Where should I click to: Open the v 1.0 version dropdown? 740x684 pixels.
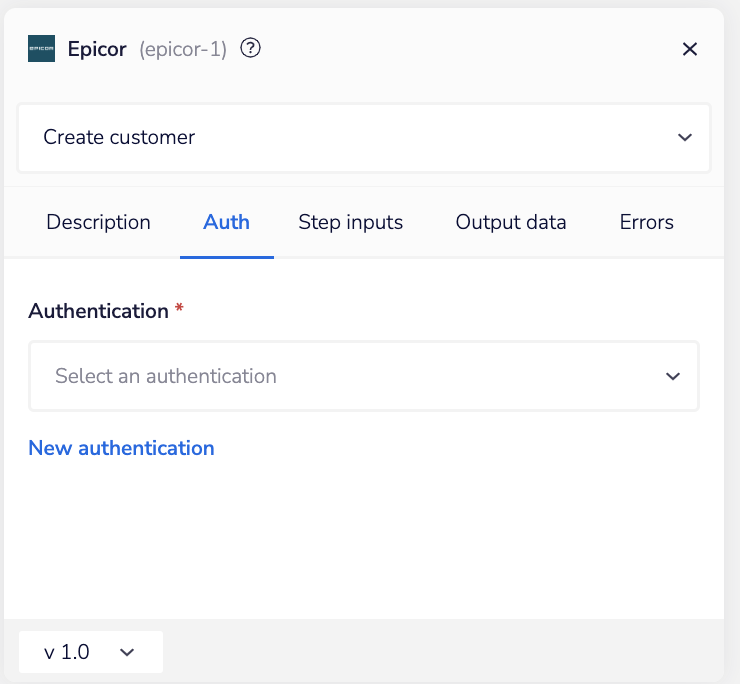point(89,652)
